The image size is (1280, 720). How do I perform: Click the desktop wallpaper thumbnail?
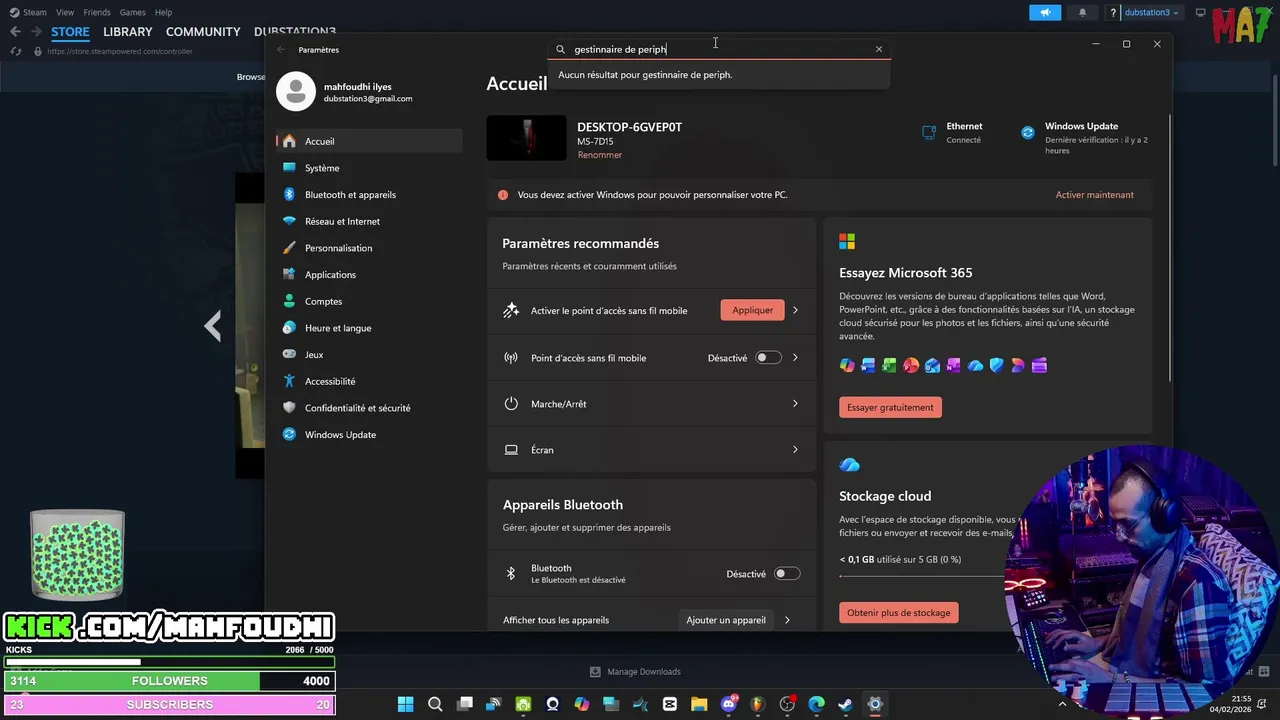tap(527, 139)
